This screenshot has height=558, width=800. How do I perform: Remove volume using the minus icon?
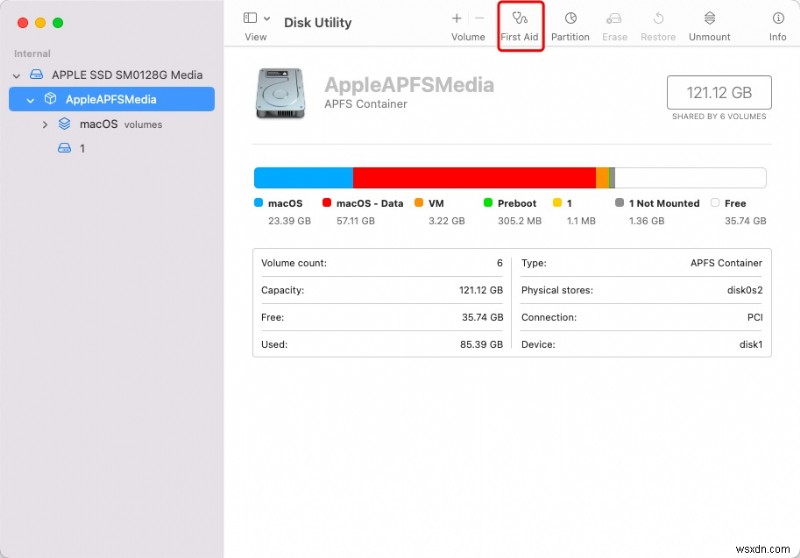tap(479, 18)
